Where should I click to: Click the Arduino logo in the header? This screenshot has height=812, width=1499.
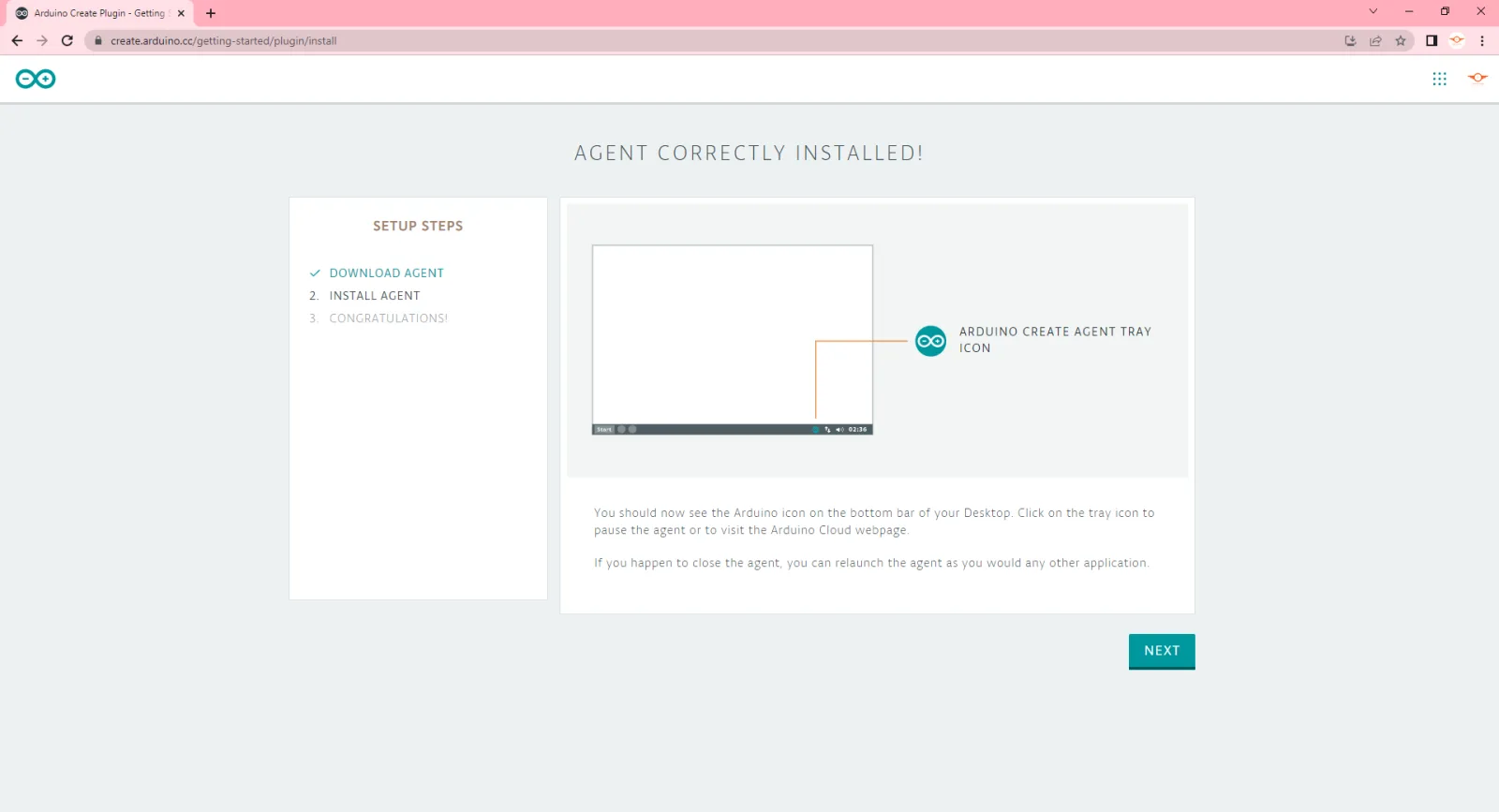[36, 79]
